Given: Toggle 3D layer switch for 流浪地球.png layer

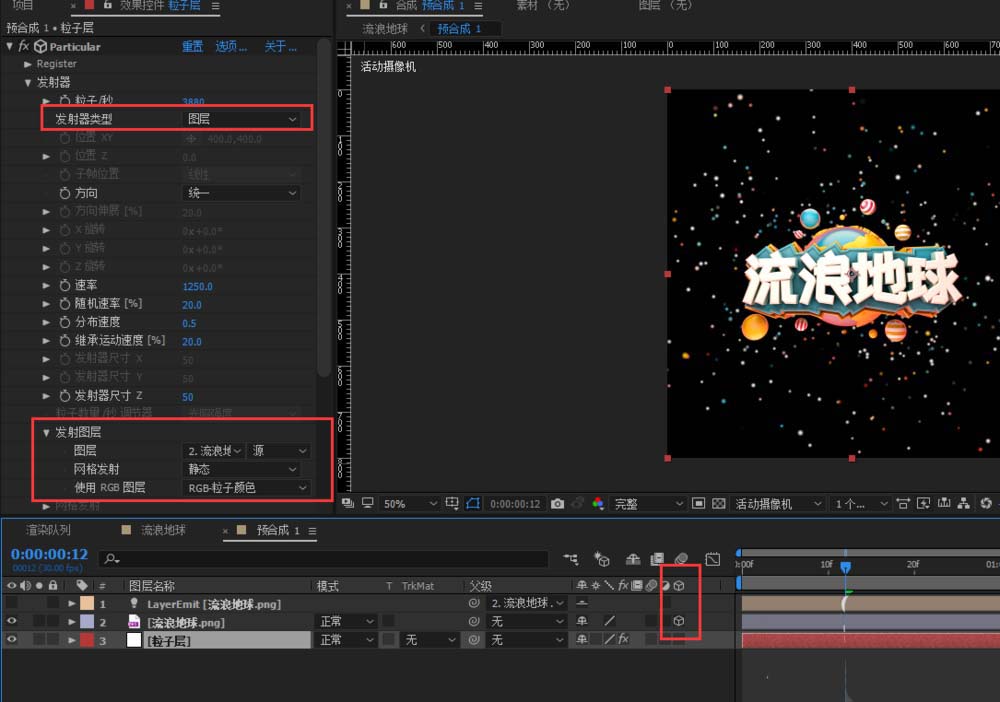Looking at the screenshot, I should pos(679,622).
